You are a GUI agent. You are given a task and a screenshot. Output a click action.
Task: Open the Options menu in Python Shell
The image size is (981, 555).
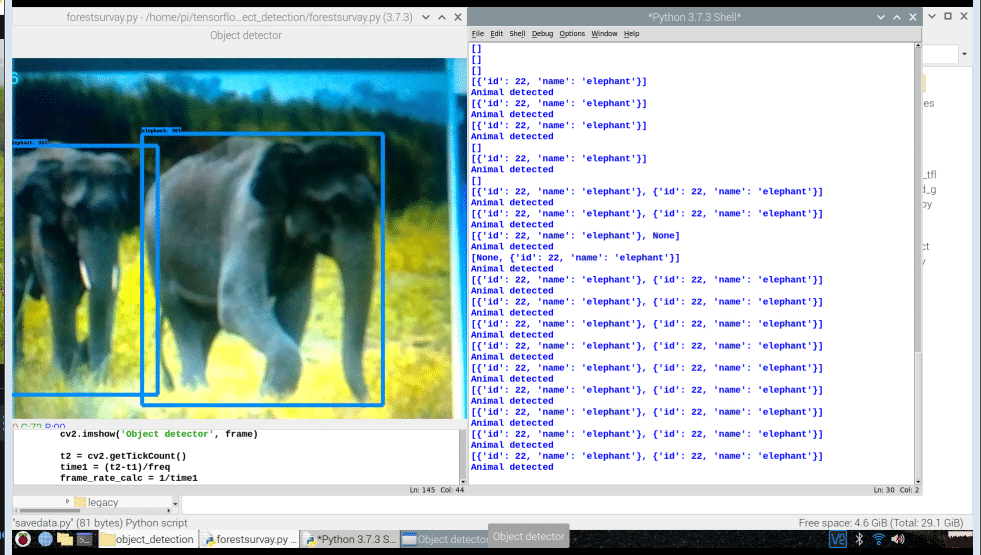572,34
